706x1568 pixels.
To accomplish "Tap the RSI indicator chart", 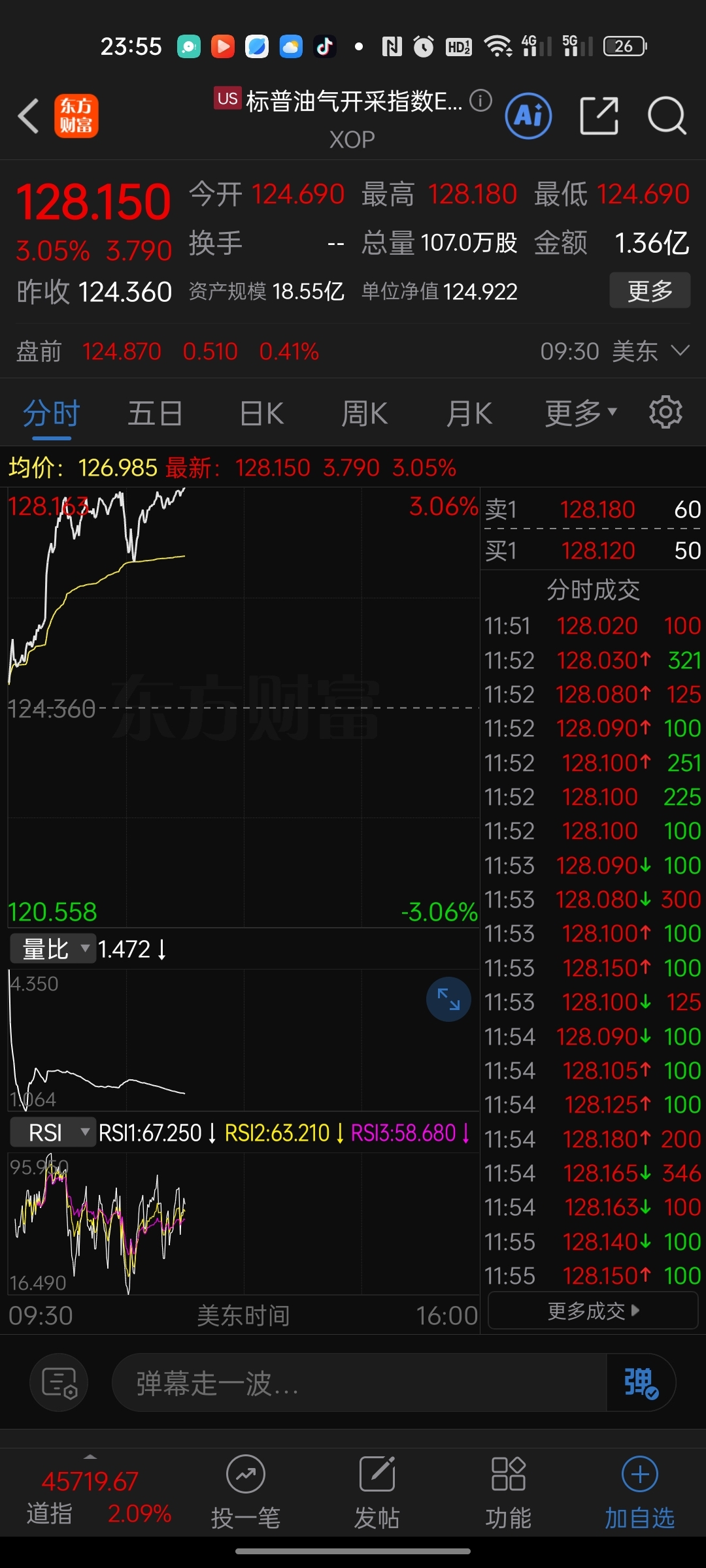I will pos(243,1223).
